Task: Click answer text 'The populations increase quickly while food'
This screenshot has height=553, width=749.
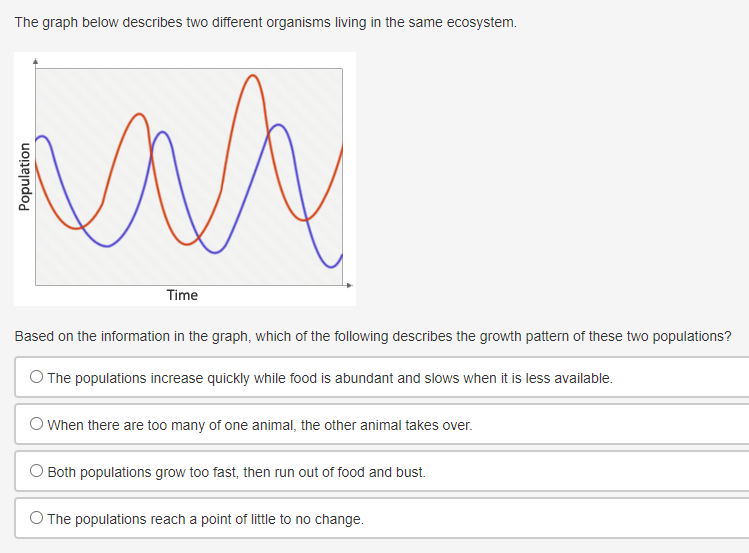Action: [182, 378]
